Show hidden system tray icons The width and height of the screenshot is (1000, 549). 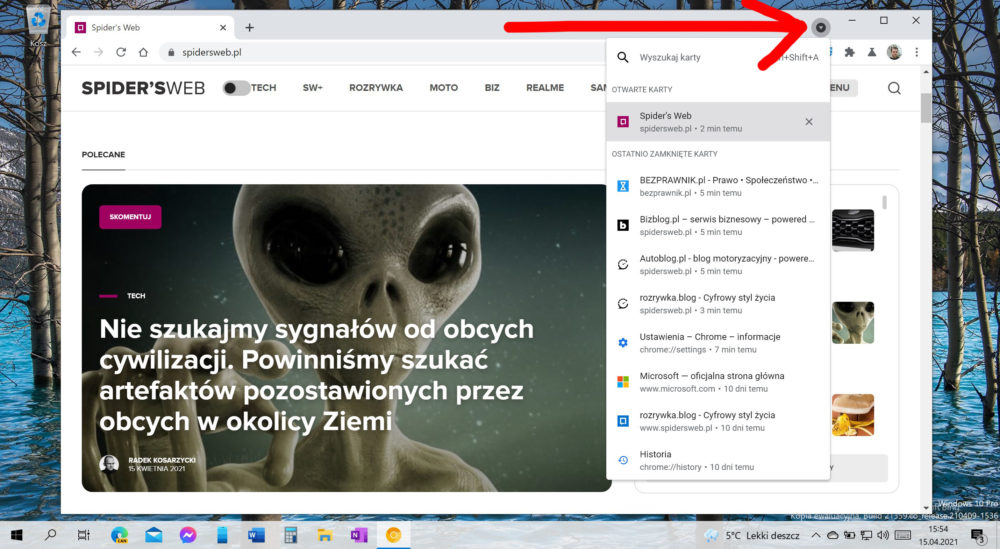[x=816, y=535]
